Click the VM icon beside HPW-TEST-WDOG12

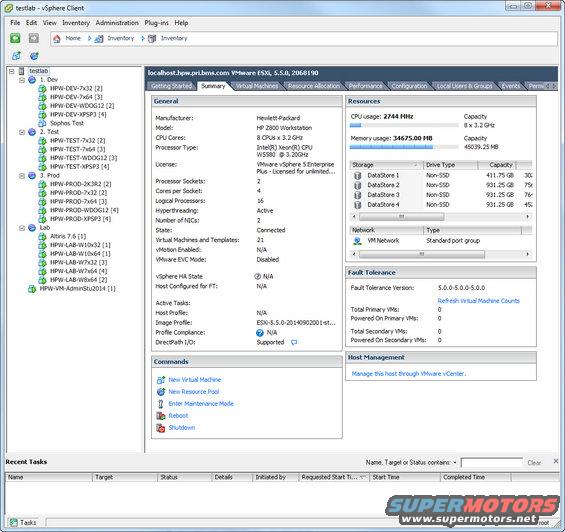point(42,158)
